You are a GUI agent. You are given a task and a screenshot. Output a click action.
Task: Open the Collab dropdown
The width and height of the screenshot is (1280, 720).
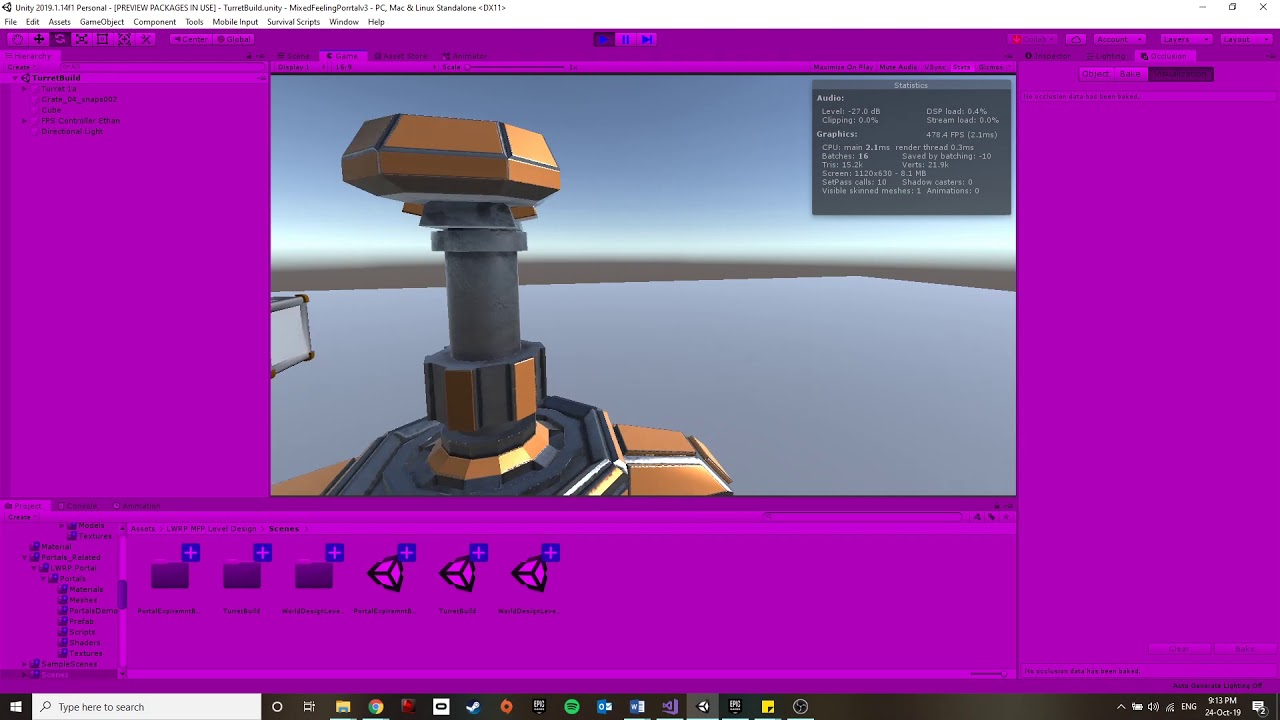(x=1033, y=39)
